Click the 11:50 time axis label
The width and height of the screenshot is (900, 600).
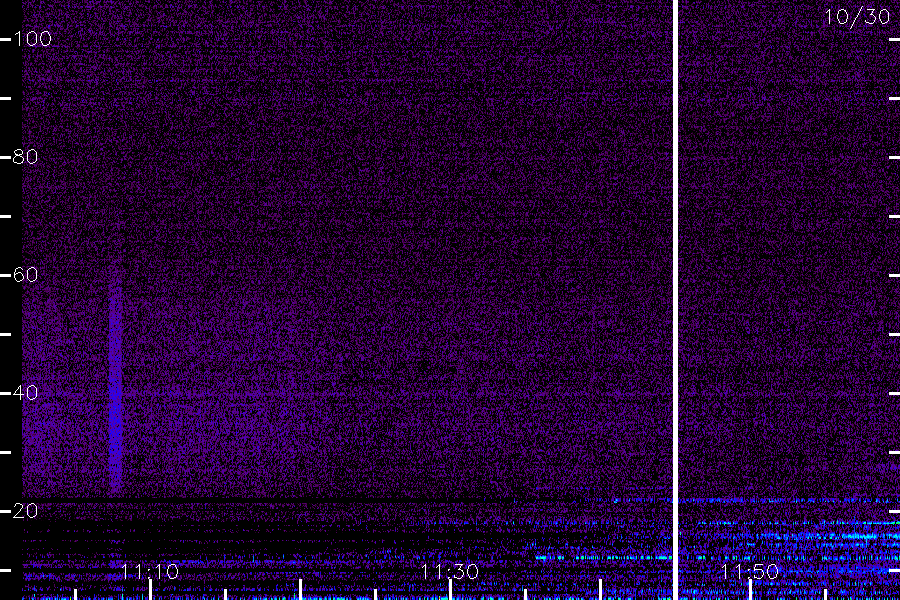[x=750, y=572]
